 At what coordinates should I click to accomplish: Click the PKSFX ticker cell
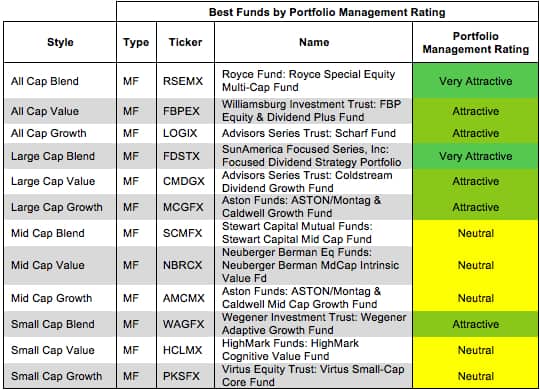pyautogui.click(x=181, y=376)
